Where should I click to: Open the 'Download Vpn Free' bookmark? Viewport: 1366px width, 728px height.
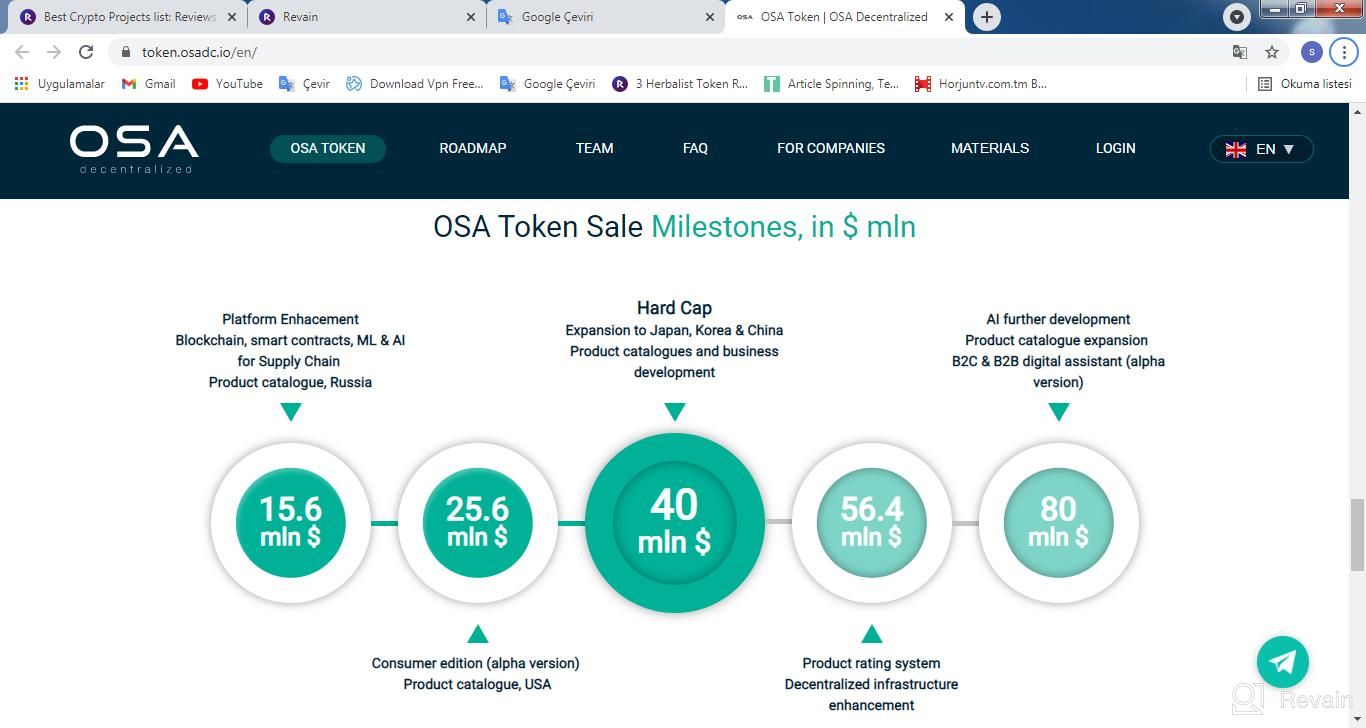point(414,84)
